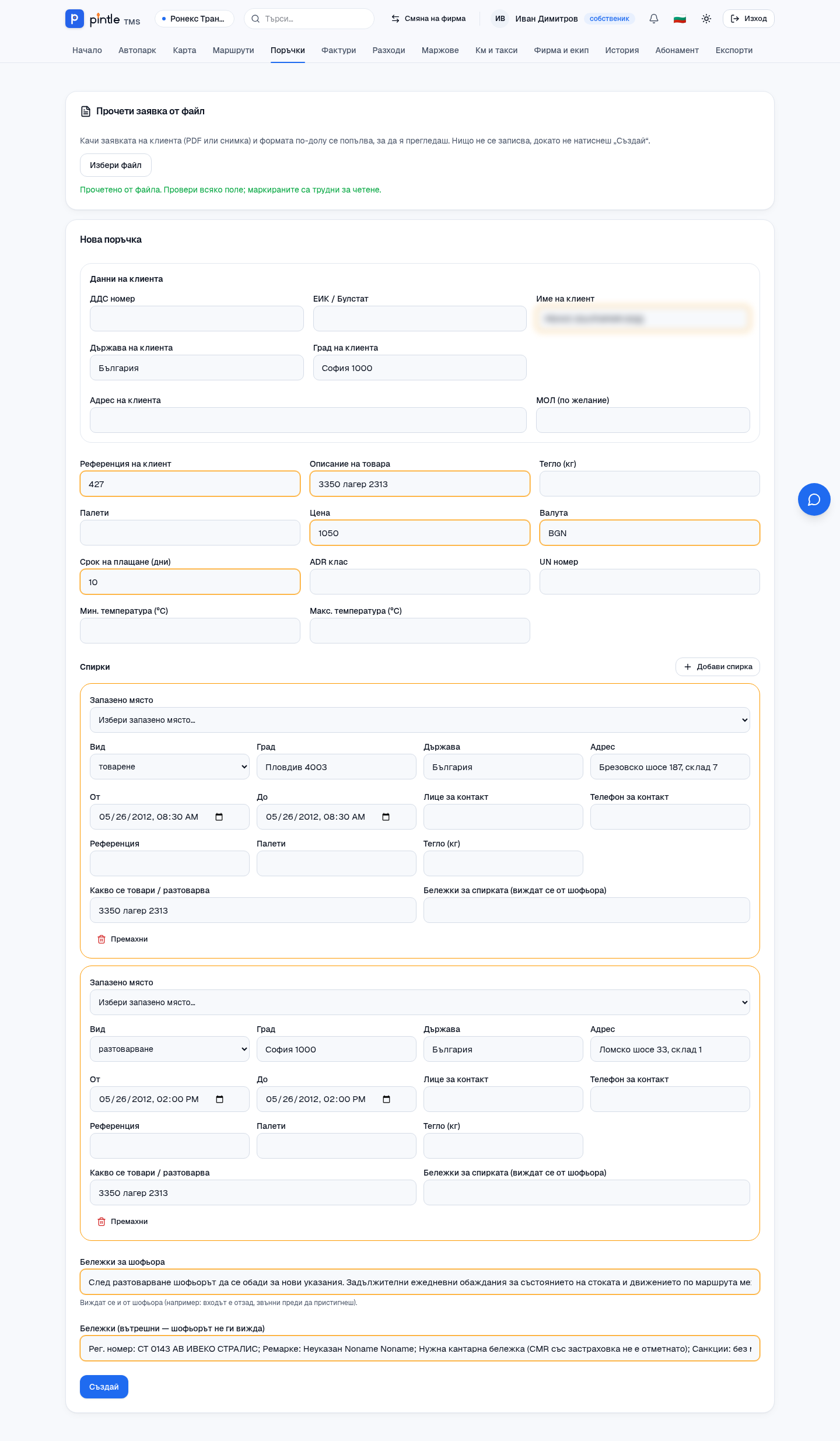Viewport: 840px width, 1441px height.
Task: Toggle the light/dark theme sun icon
Action: [706, 19]
